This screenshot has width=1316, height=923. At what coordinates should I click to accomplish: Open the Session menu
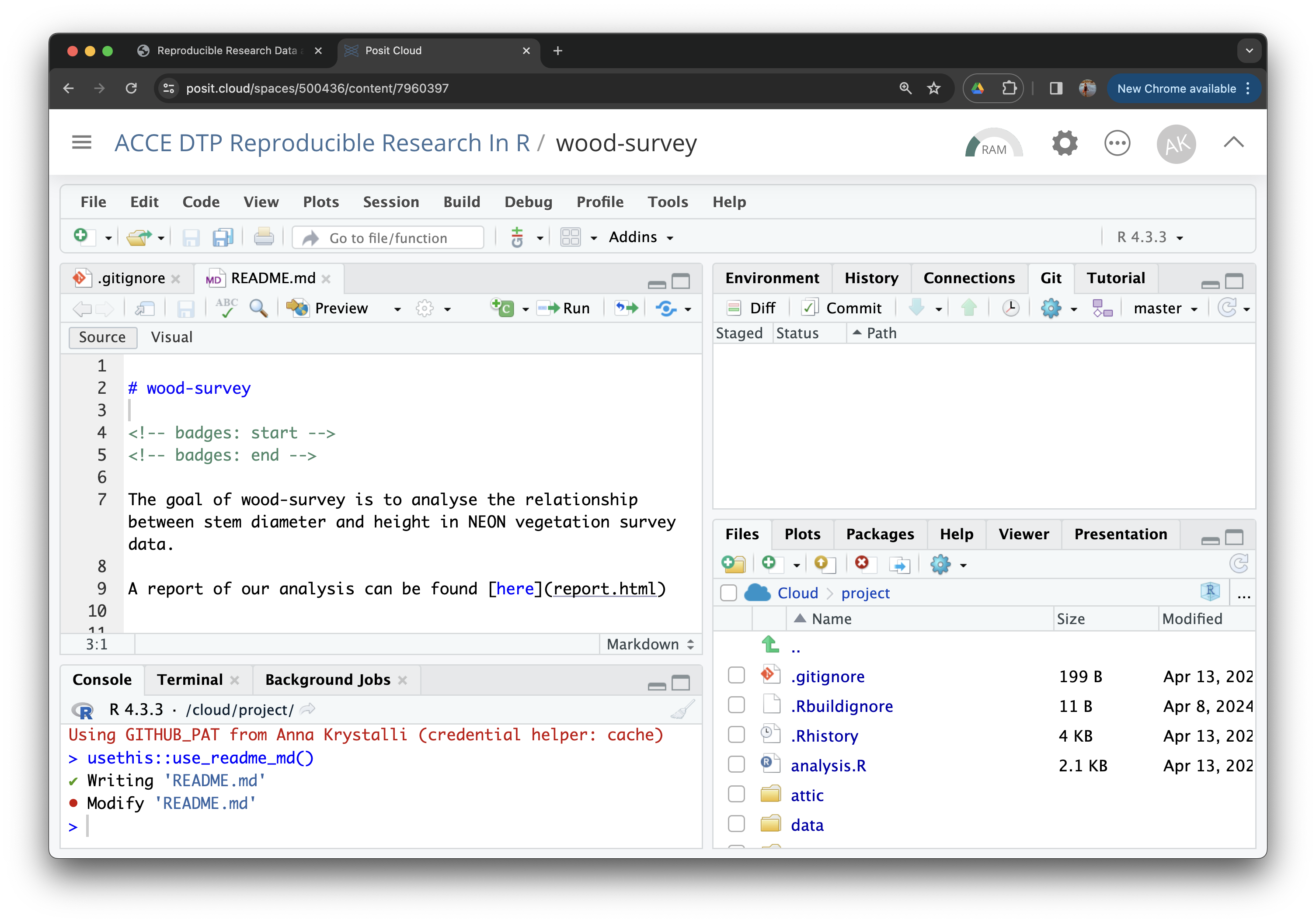pos(391,202)
